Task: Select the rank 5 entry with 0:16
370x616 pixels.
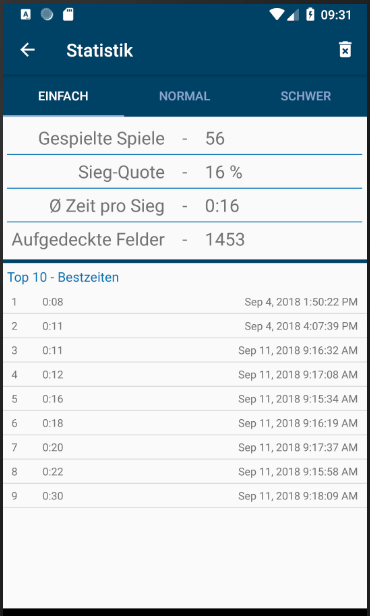Action: pos(185,399)
